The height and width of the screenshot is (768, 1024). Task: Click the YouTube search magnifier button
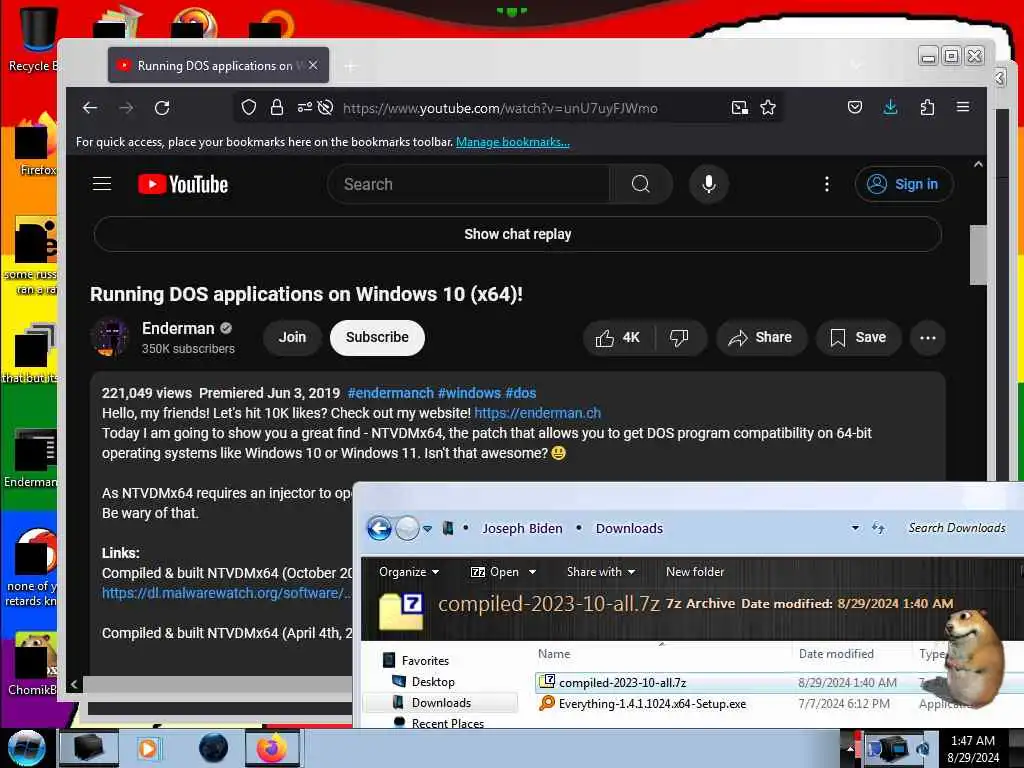tap(641, 184)
